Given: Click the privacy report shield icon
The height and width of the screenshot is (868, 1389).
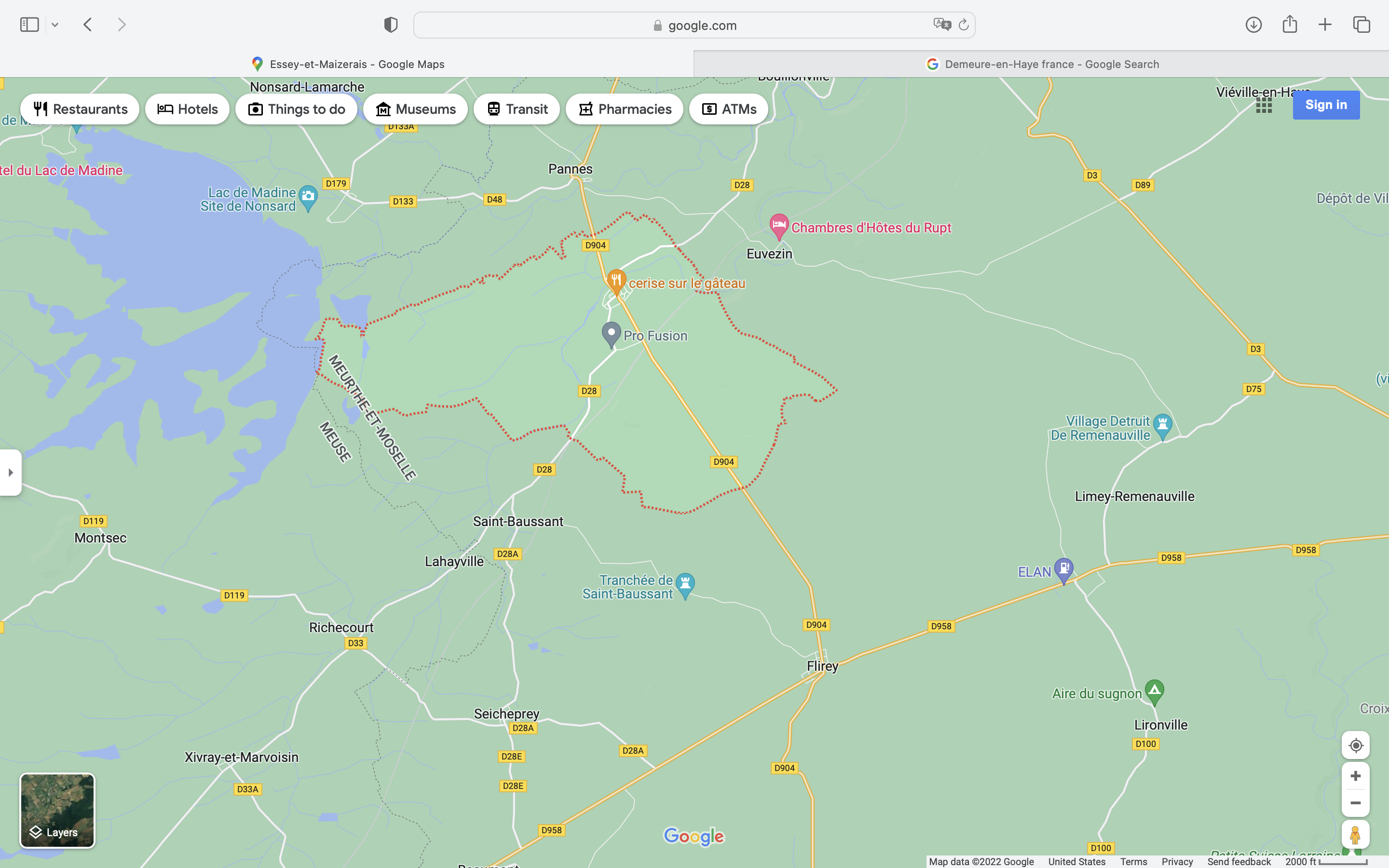Looking at the screenshot, I should [x=391, y=25].
